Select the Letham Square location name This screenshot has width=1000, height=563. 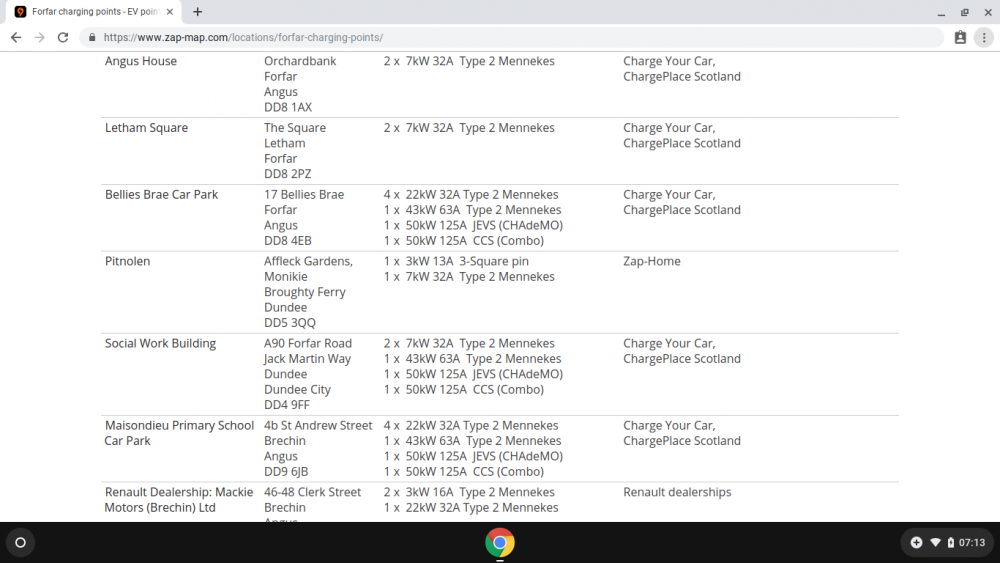coord(147,128)
